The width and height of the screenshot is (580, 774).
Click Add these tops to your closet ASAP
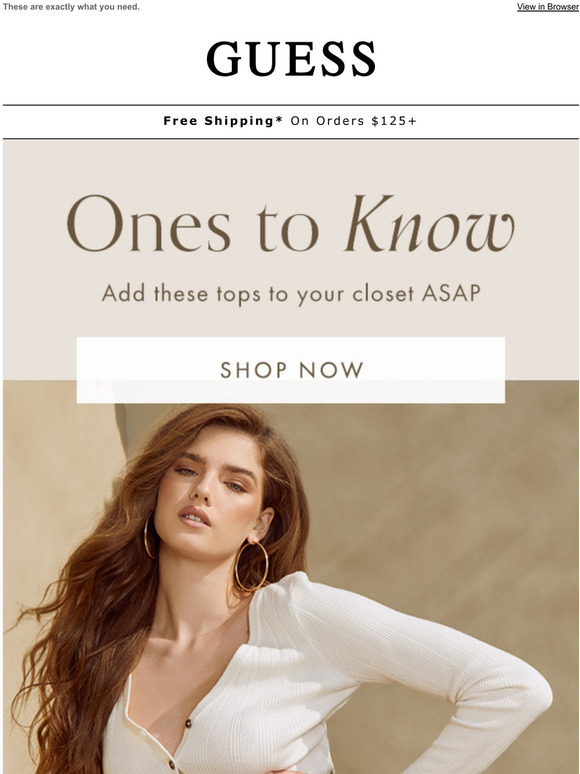[x=291, y=294]
